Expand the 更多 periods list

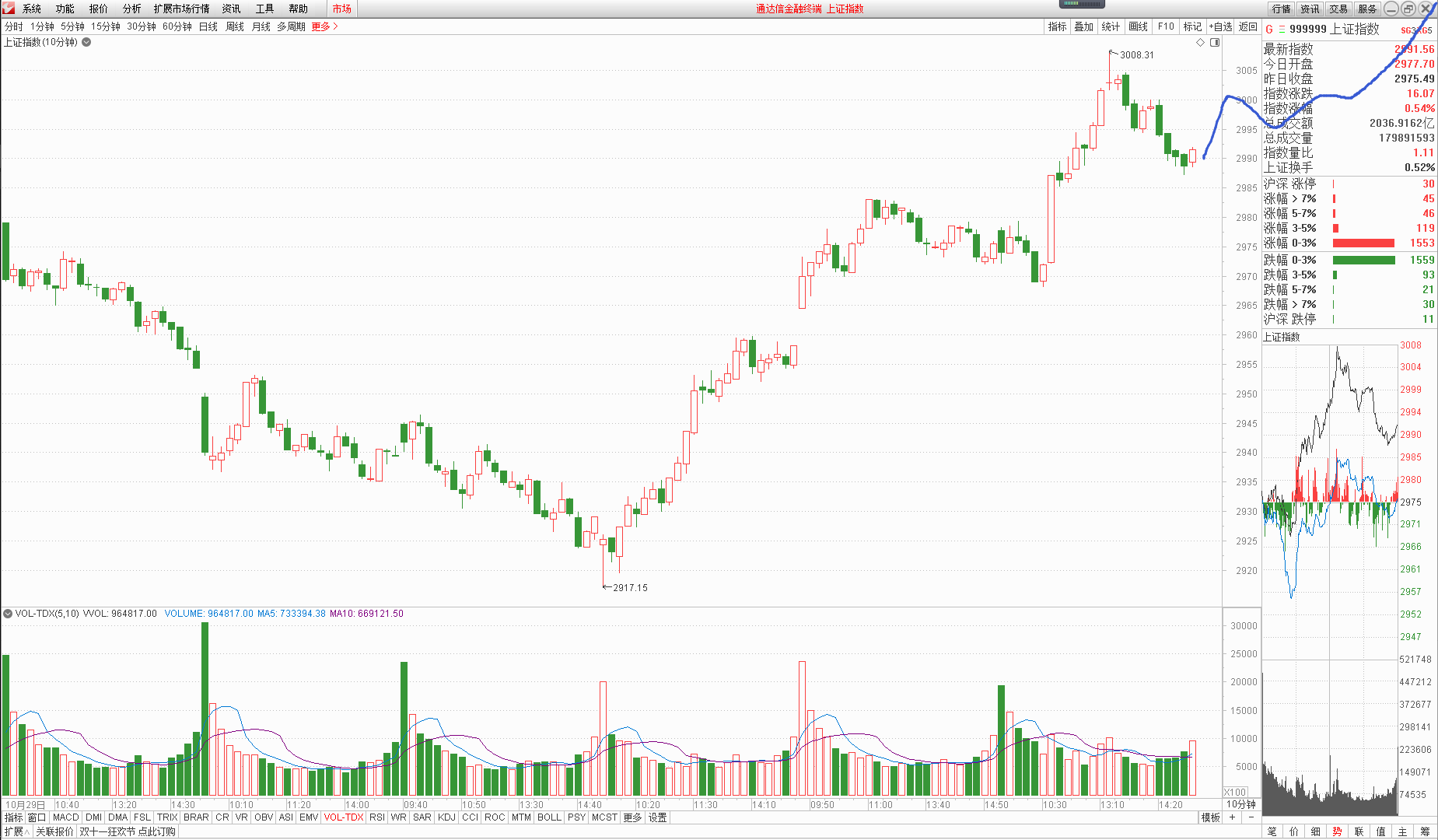pos(324,26)
